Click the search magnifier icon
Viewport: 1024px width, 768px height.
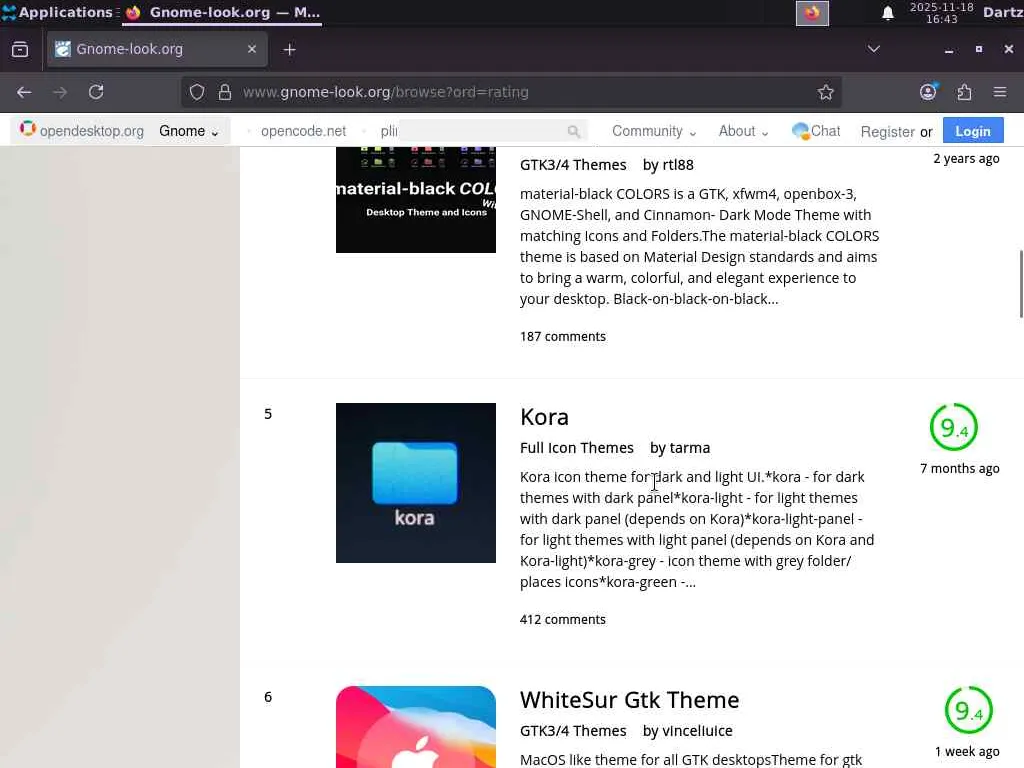[x=573, y=131]
